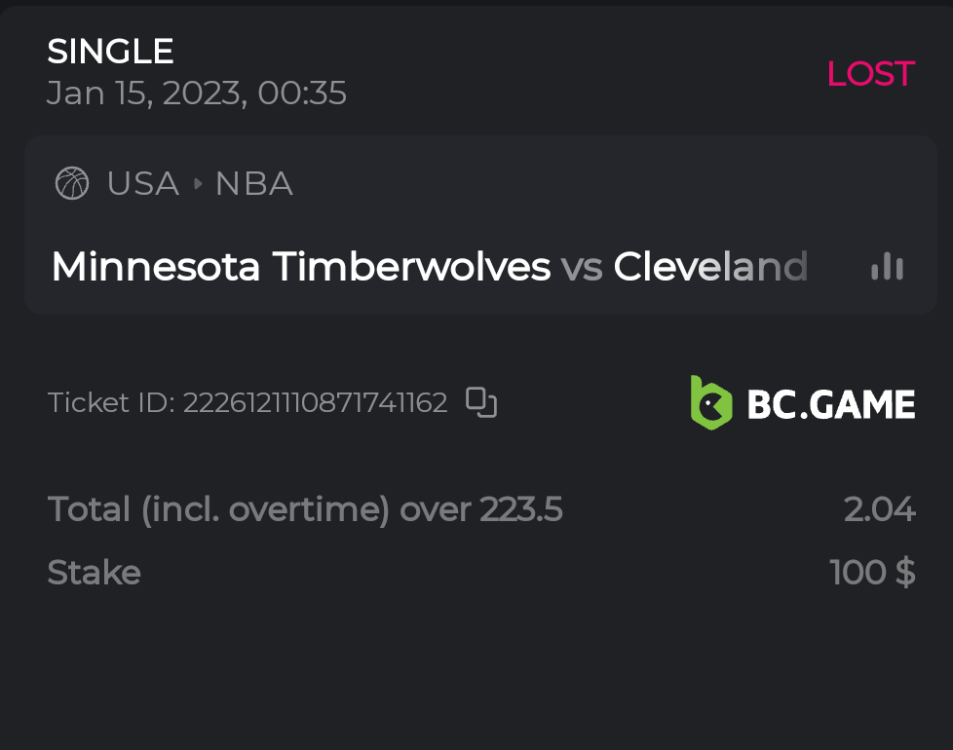Click the 2.04 odds value
953x750 pixels.
[879, 510]
